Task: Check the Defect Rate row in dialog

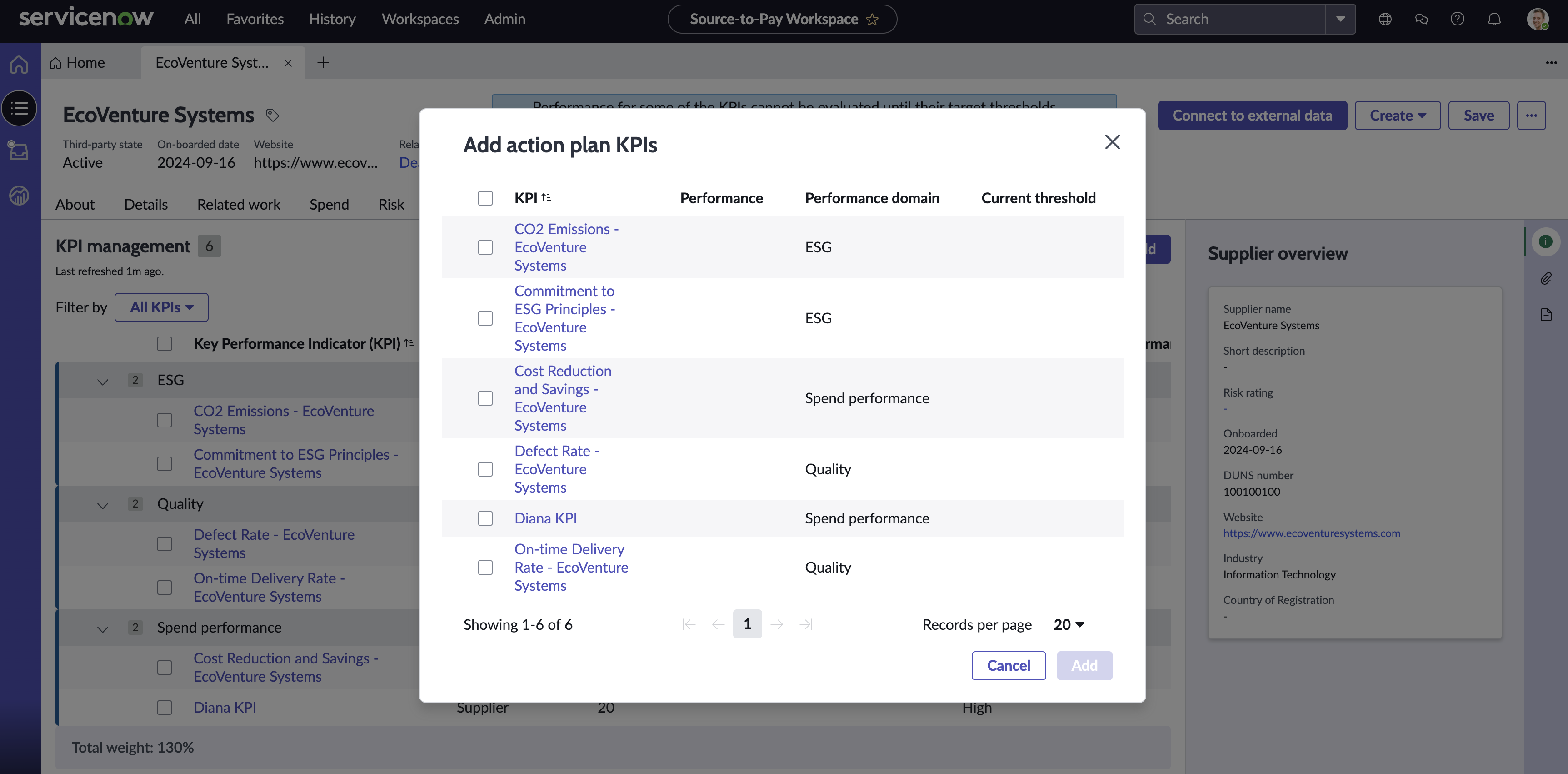Action: 485,469
